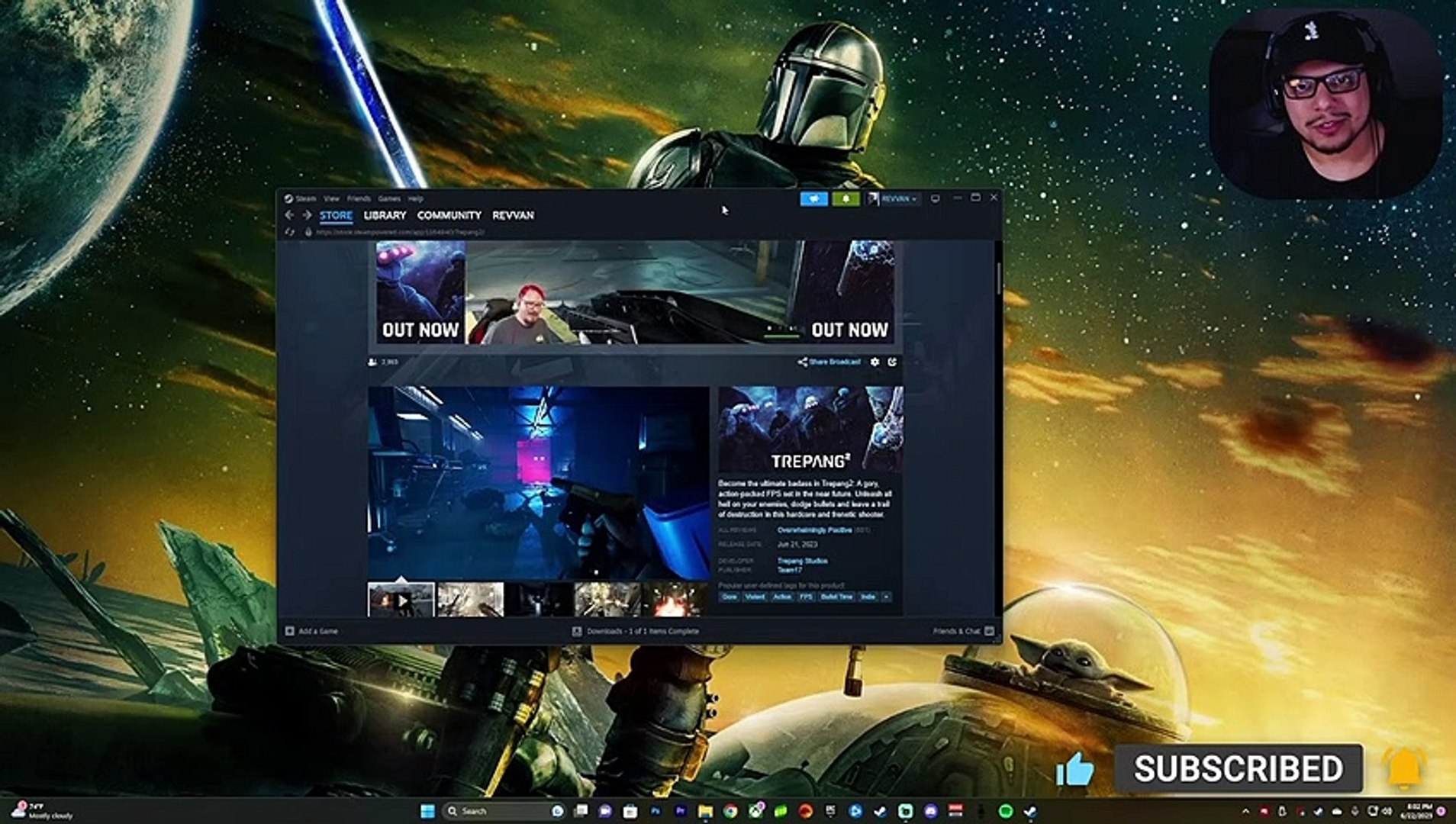This screenshot has width=1456, height=824.
Task: Expand more tags with the plus button
Action: (x=886, y=597)
